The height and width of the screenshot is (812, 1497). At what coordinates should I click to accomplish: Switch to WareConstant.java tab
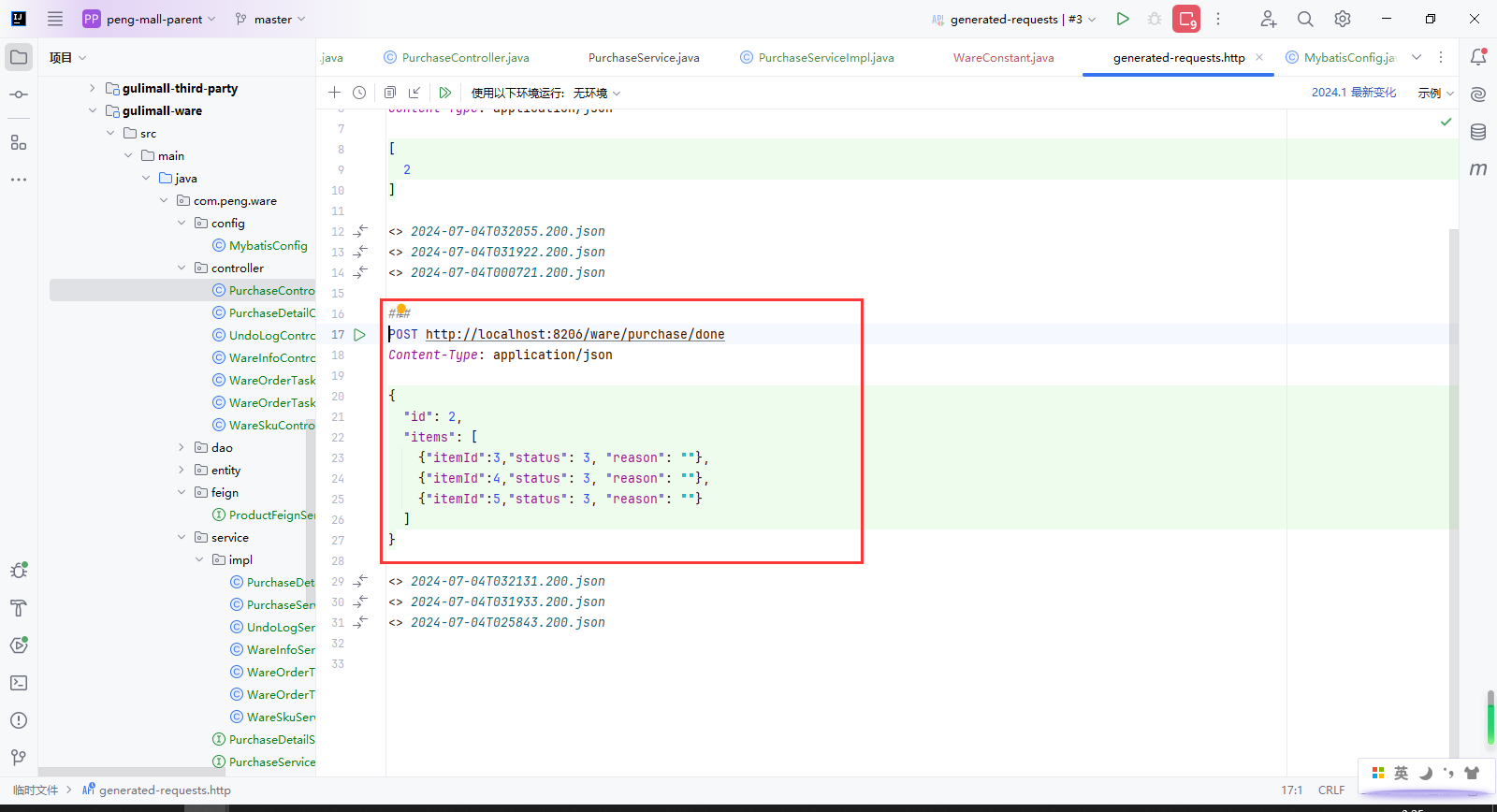(1003, 57)
